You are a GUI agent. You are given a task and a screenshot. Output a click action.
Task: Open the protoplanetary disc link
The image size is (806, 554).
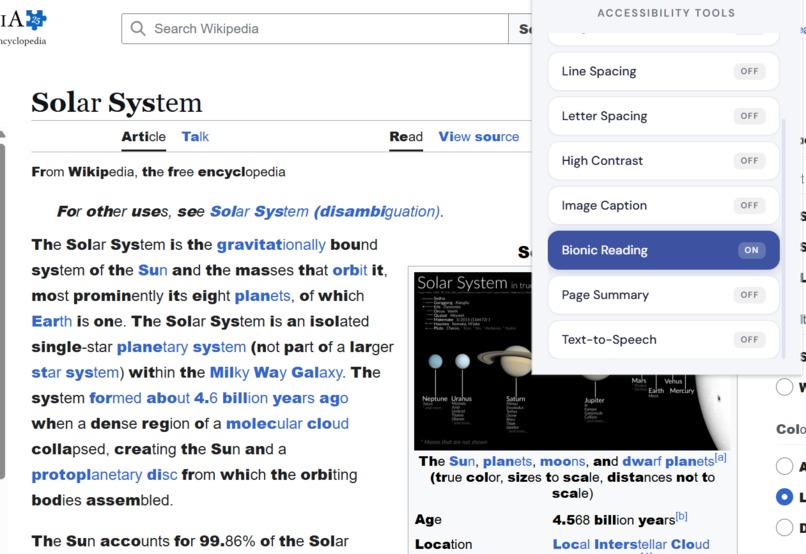pos(104,475)
